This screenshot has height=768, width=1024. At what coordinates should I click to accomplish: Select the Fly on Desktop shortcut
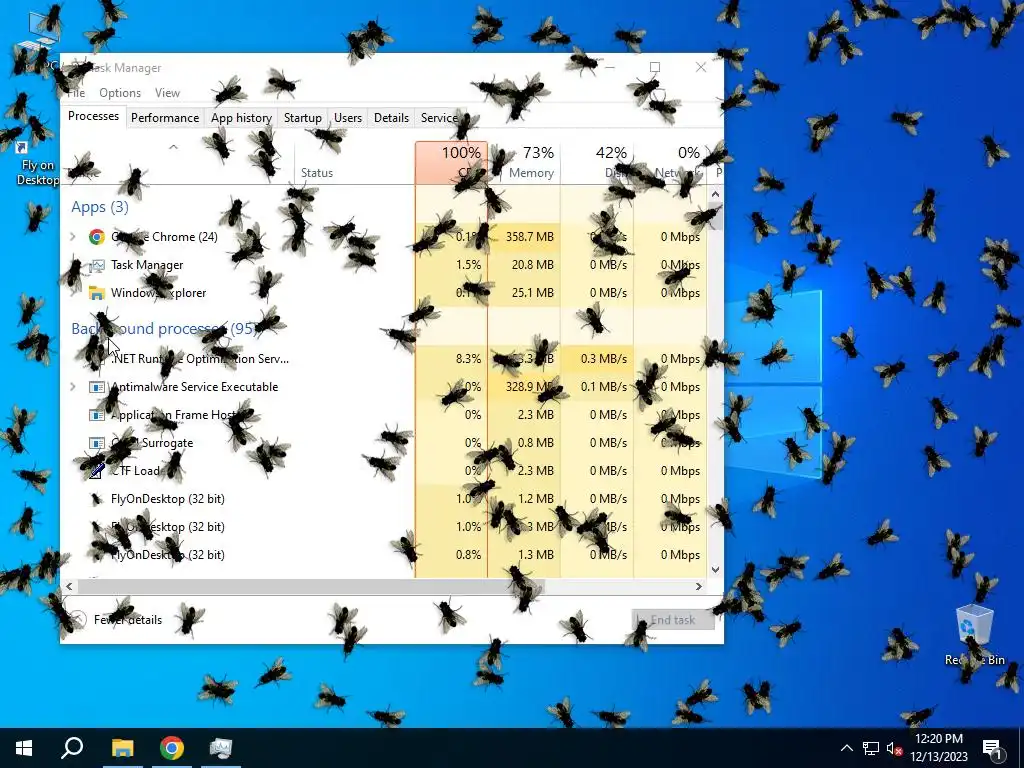[x=37, y=162]
